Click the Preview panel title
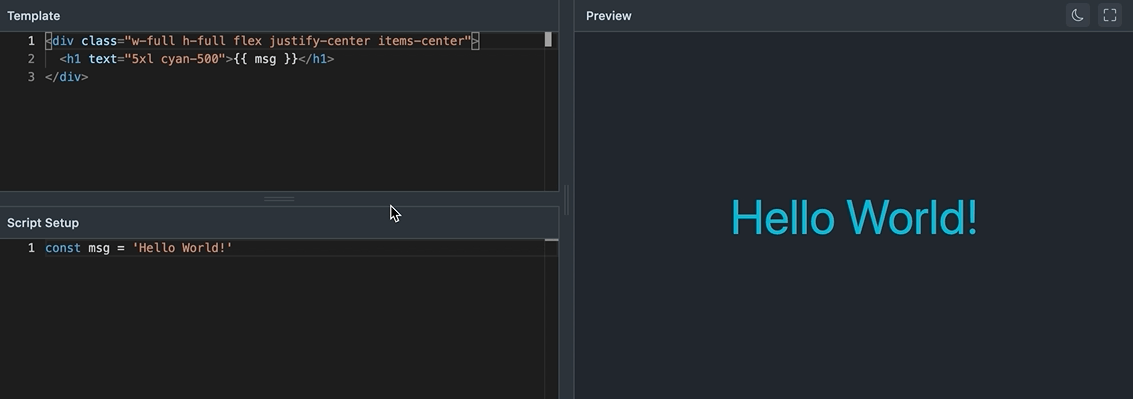Image resolution: width=1133 pixels, height=399 pixels. click(608, 16)
